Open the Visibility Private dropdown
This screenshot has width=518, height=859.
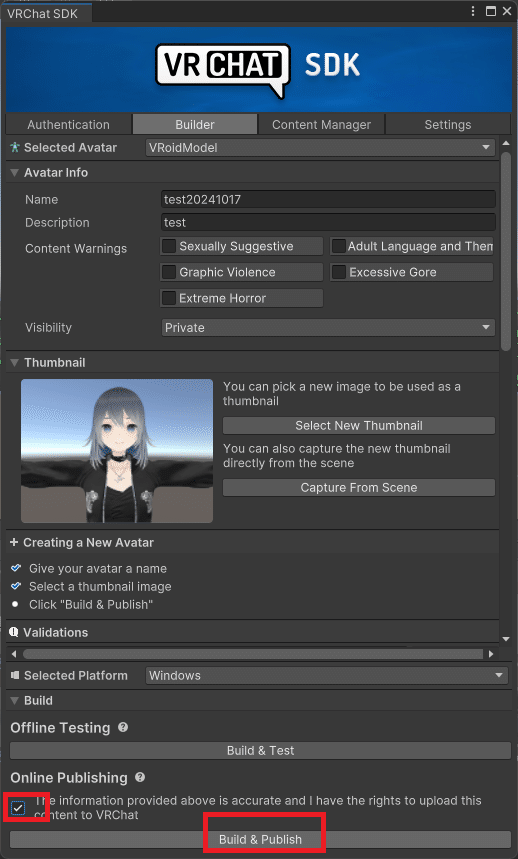click(329, 328)
